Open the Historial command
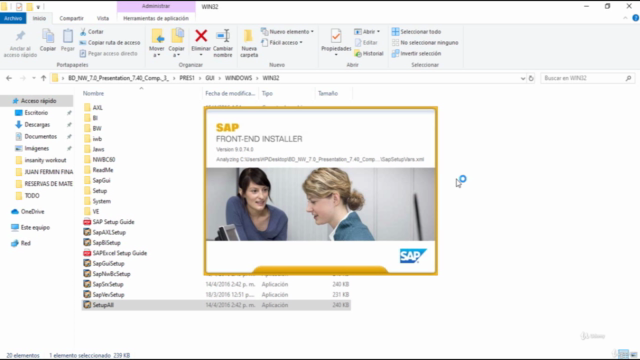Screen dimensions: 640x360 369,53
